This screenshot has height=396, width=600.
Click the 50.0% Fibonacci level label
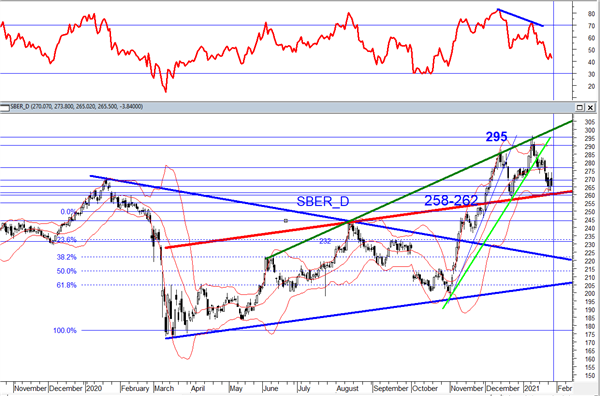67,271
